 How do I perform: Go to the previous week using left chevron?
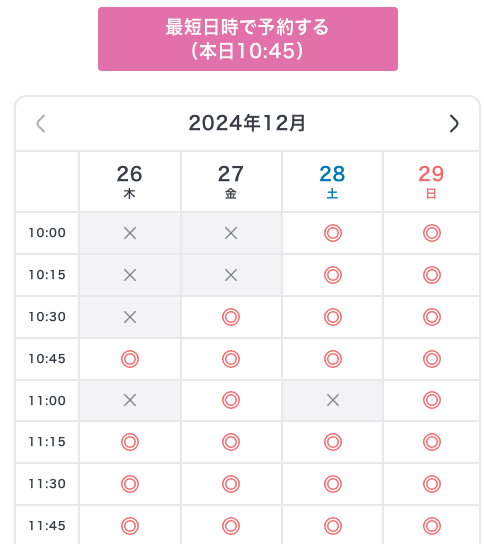41,124
